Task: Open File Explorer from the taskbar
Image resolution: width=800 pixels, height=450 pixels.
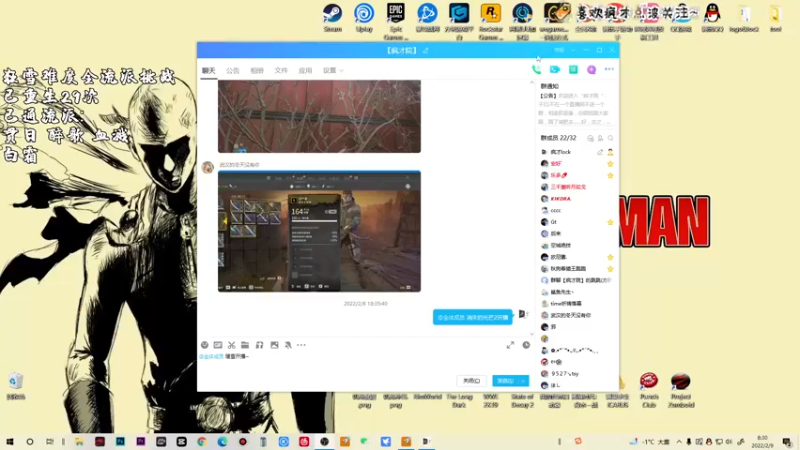Action: (80, 442)
